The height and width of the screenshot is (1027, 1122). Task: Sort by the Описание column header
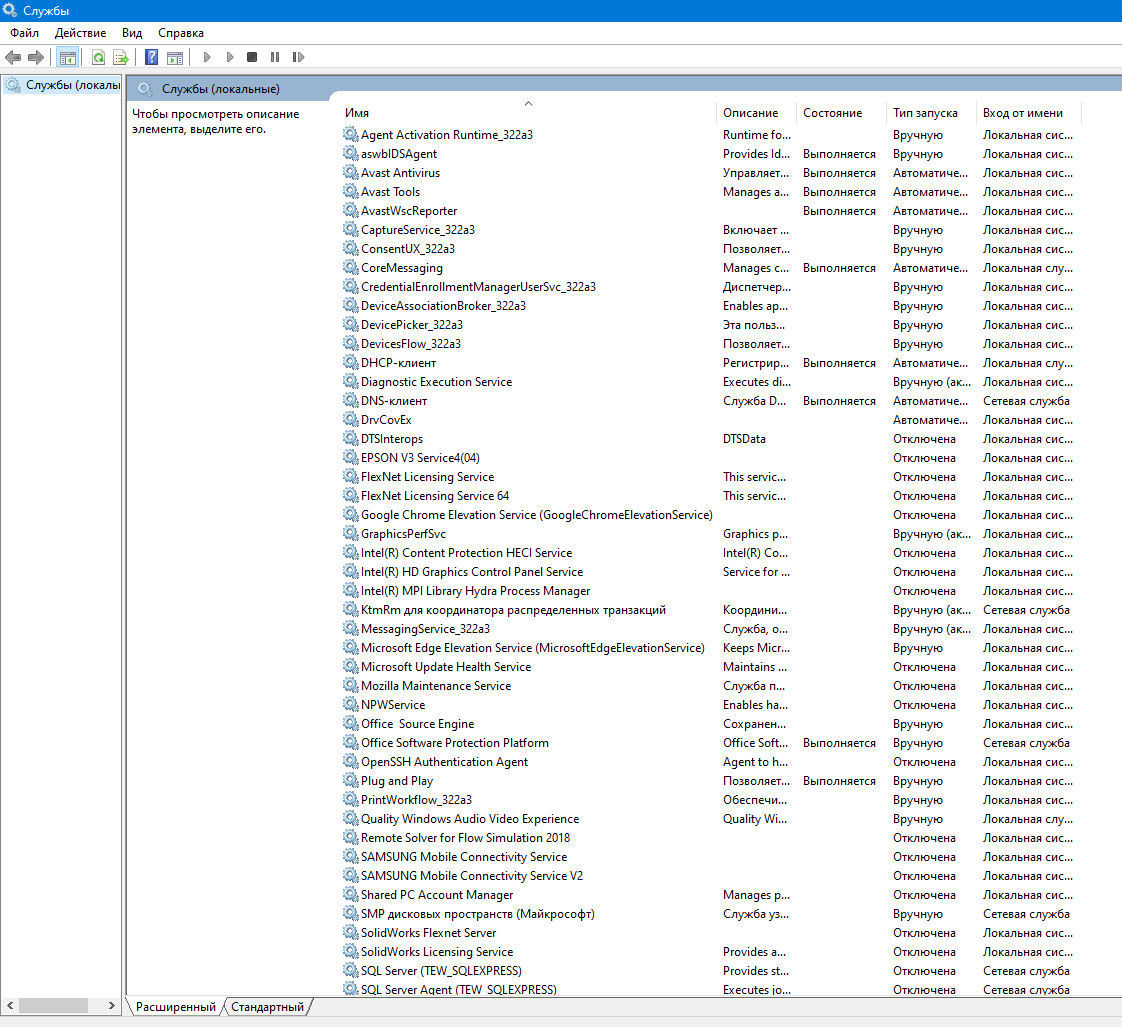(756, 113)
